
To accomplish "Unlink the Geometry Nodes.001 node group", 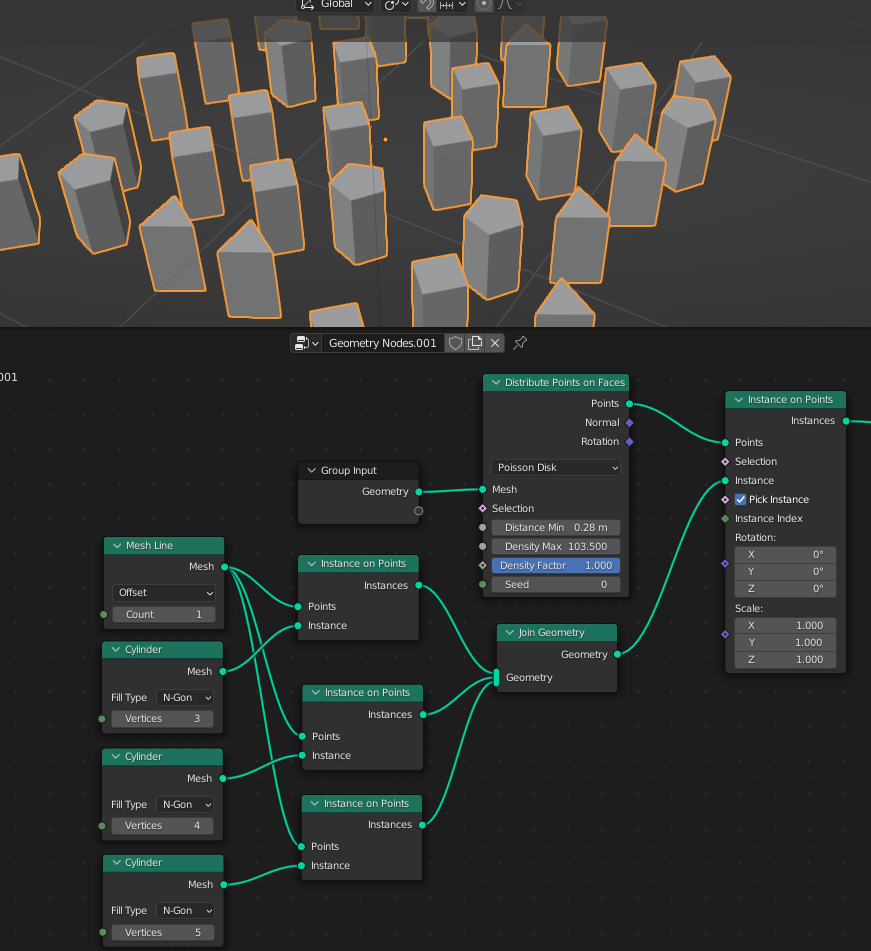I will (495, 343).
